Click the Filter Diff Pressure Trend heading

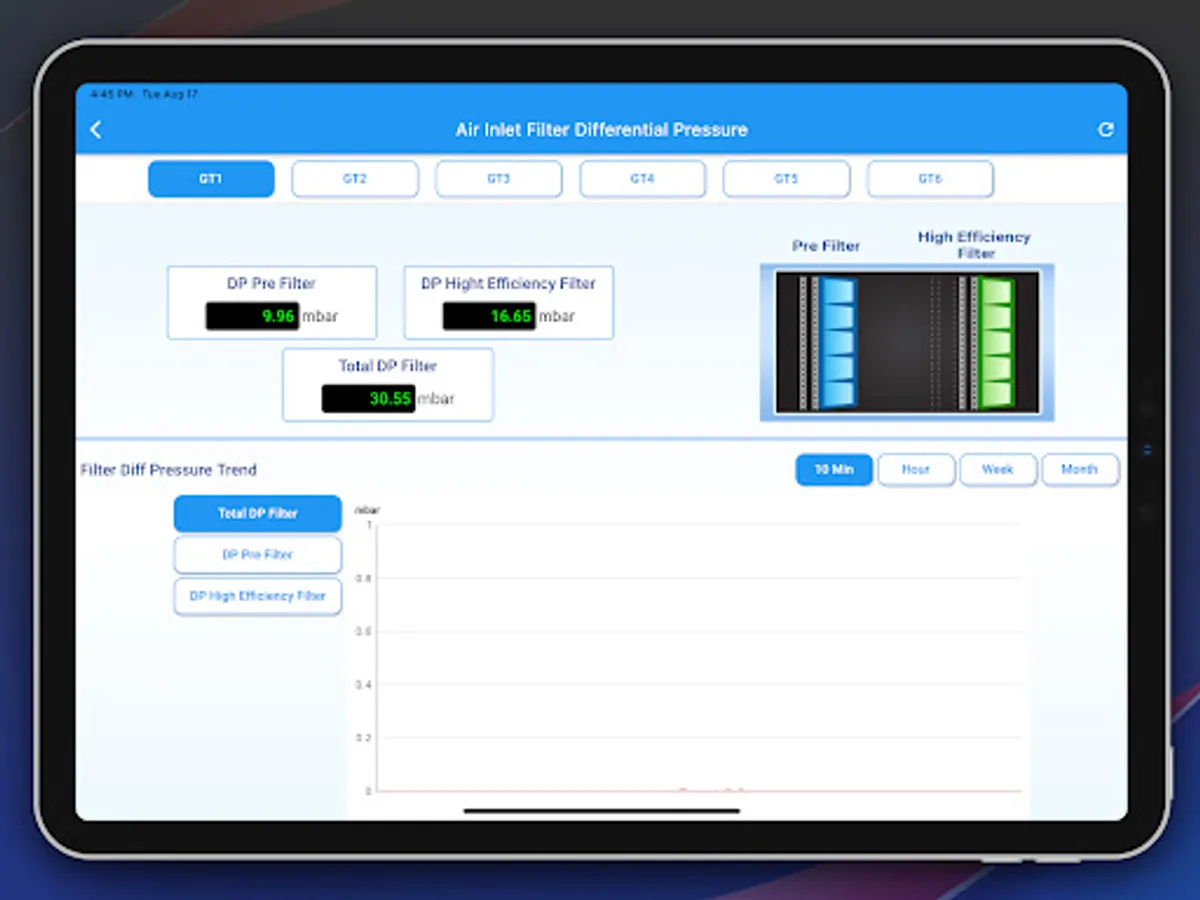coord(169,470)
